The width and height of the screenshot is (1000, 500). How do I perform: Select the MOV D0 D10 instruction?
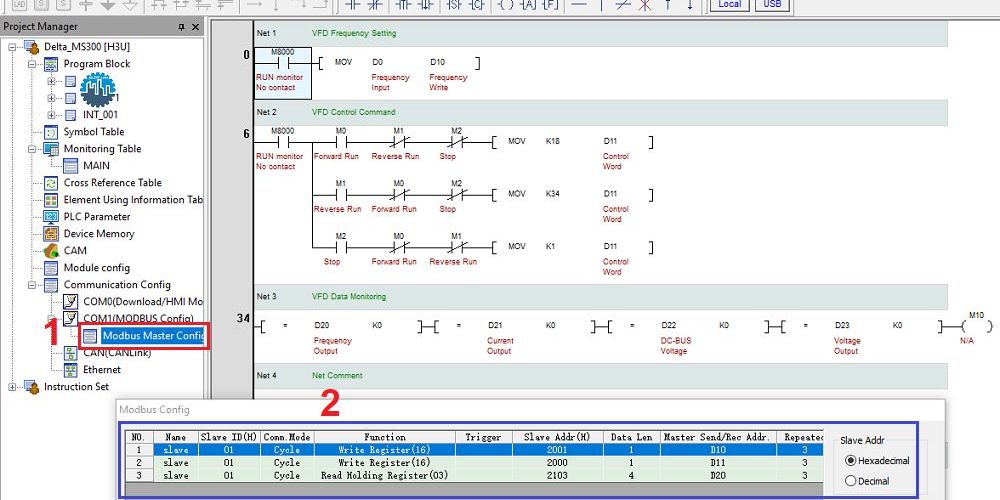tap(399, 62)
